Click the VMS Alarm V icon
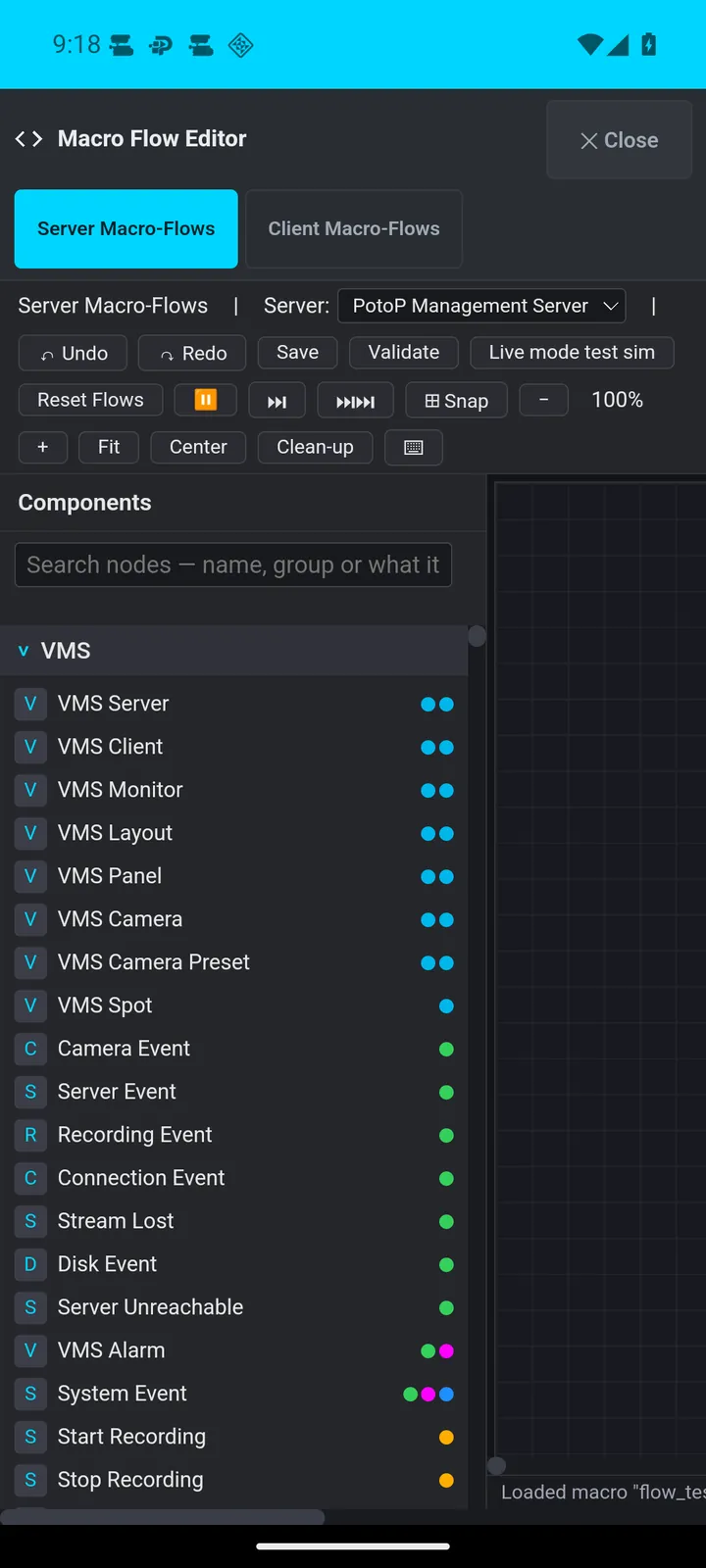Image resolution: width=706 pixels, height=1568 pixels. (30, 1350)
